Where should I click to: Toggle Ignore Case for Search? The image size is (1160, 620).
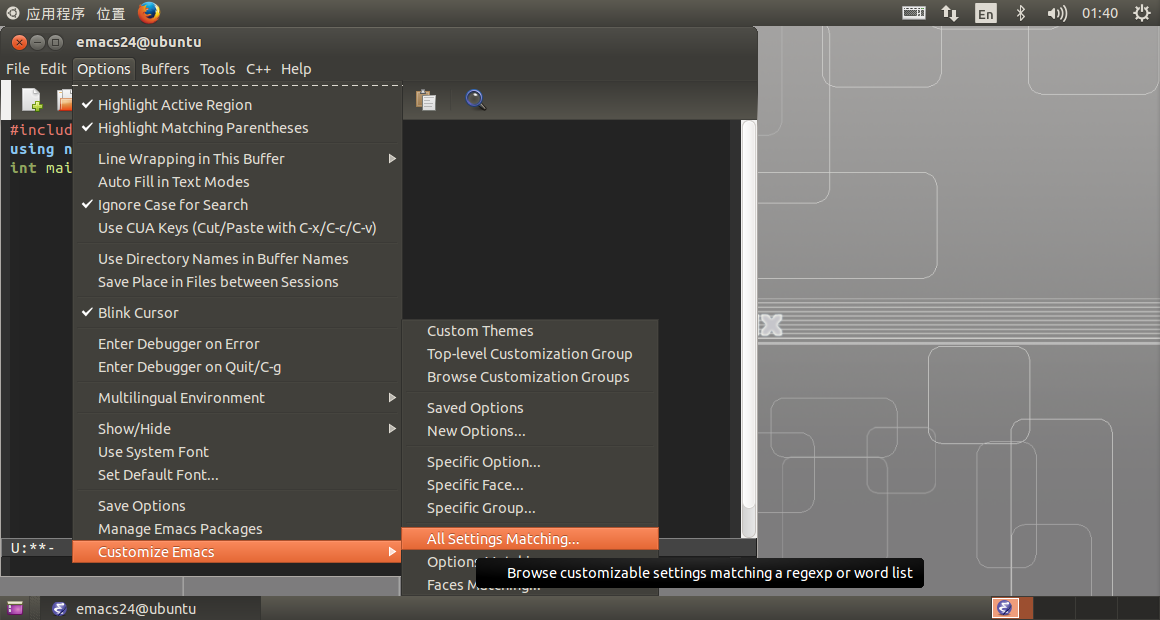[x=237, y=205]
